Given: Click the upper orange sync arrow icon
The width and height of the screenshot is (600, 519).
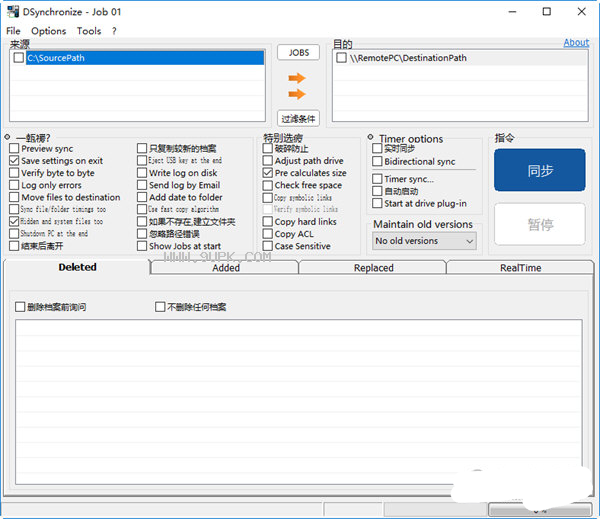Looking at the screenshot, I should [297, 78].
